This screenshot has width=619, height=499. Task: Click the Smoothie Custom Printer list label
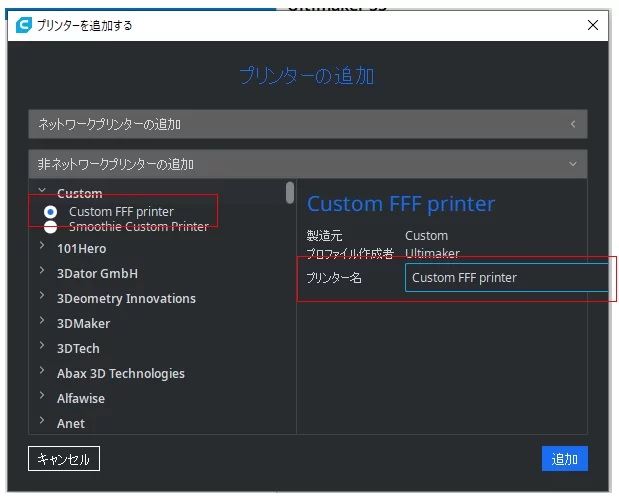[139, 227]
